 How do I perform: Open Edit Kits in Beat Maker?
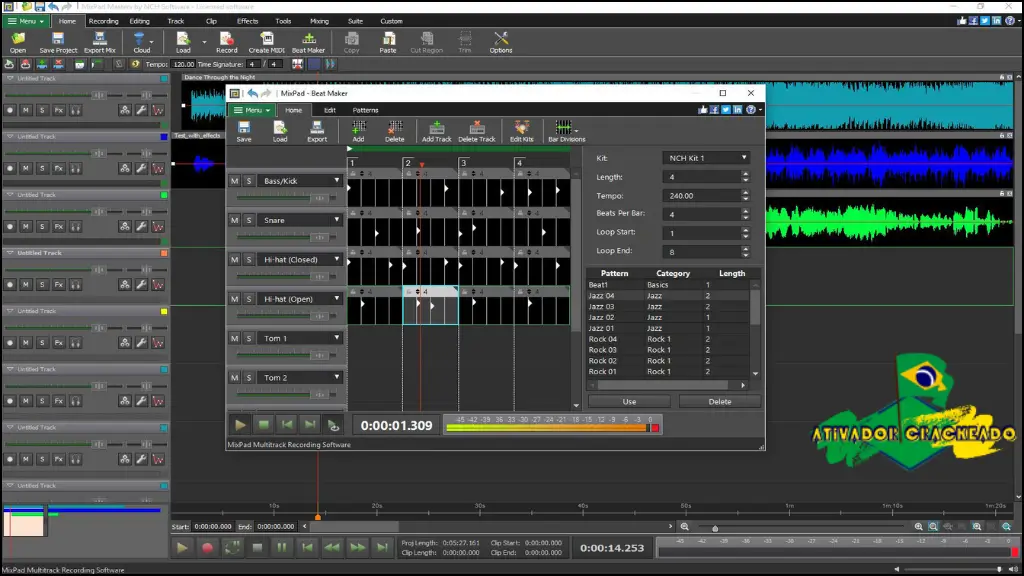pyautogui.click(x=521, y=131)
